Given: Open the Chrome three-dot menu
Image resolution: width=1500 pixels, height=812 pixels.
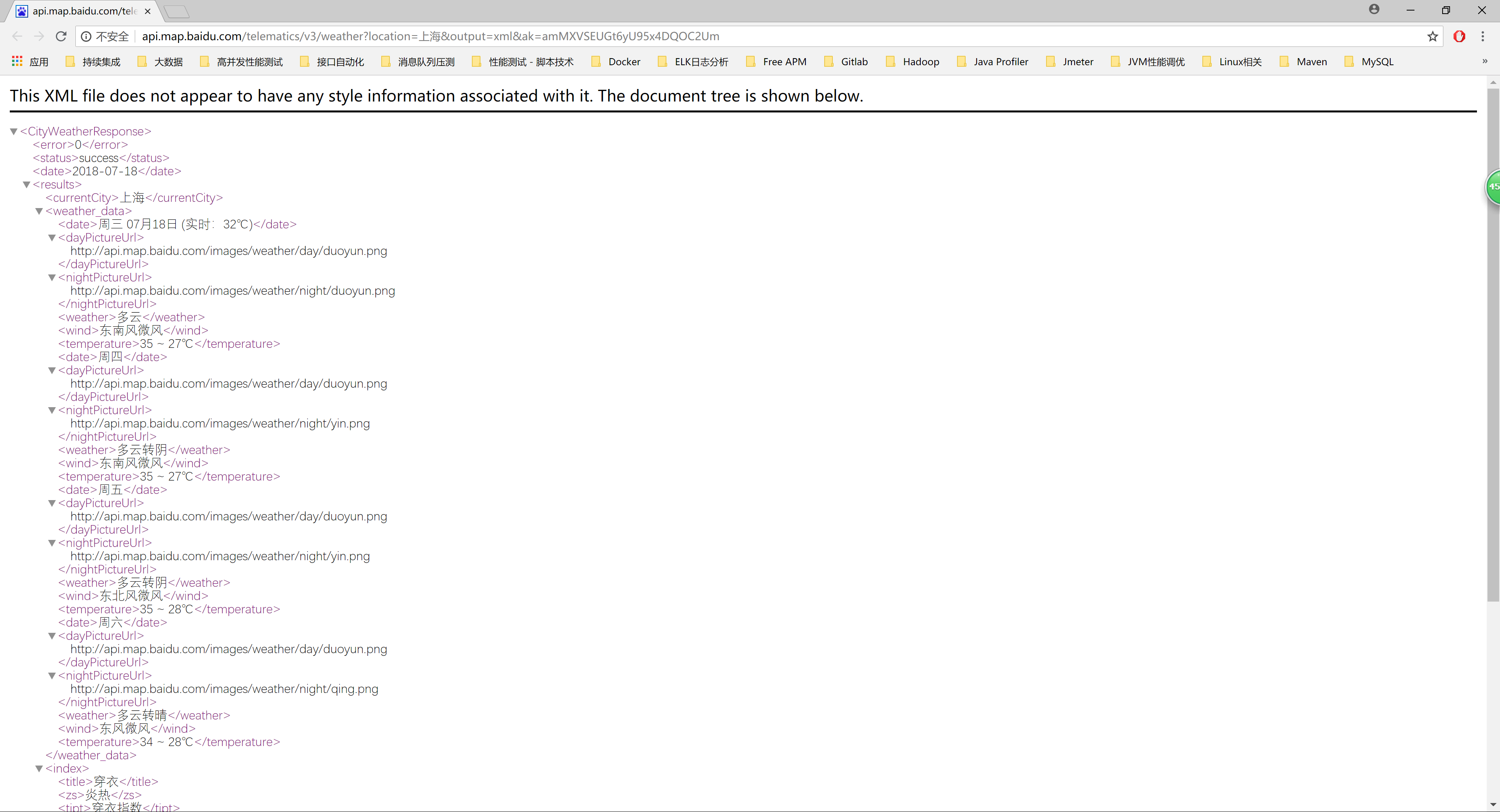Looking at the screenshot, I should 1482,36.
